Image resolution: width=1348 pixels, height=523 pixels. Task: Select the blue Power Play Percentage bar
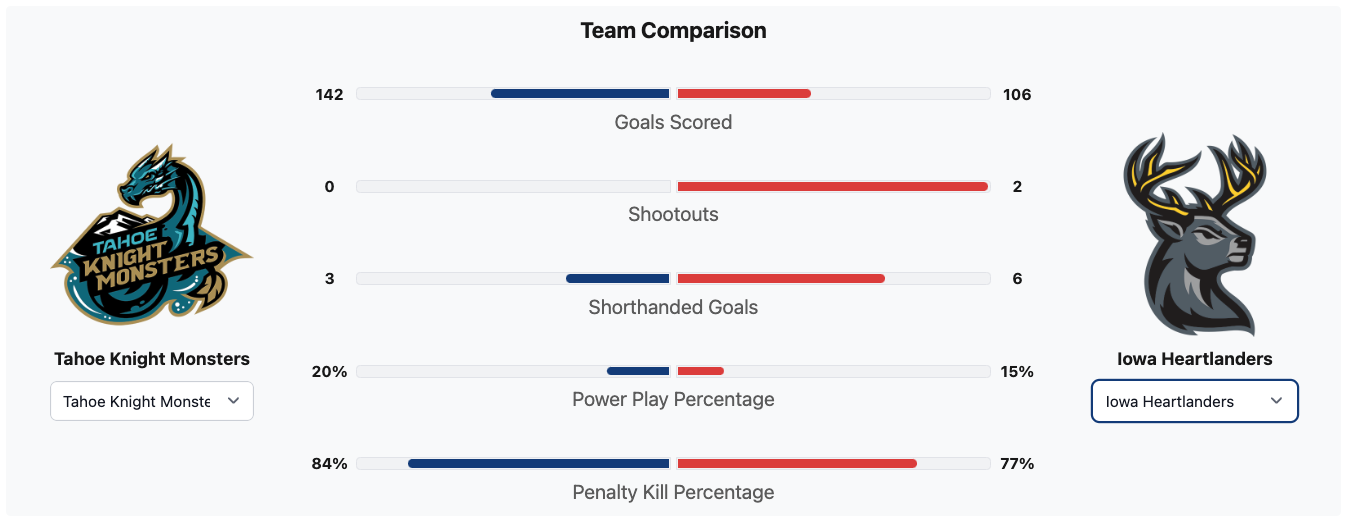point(638,371)
